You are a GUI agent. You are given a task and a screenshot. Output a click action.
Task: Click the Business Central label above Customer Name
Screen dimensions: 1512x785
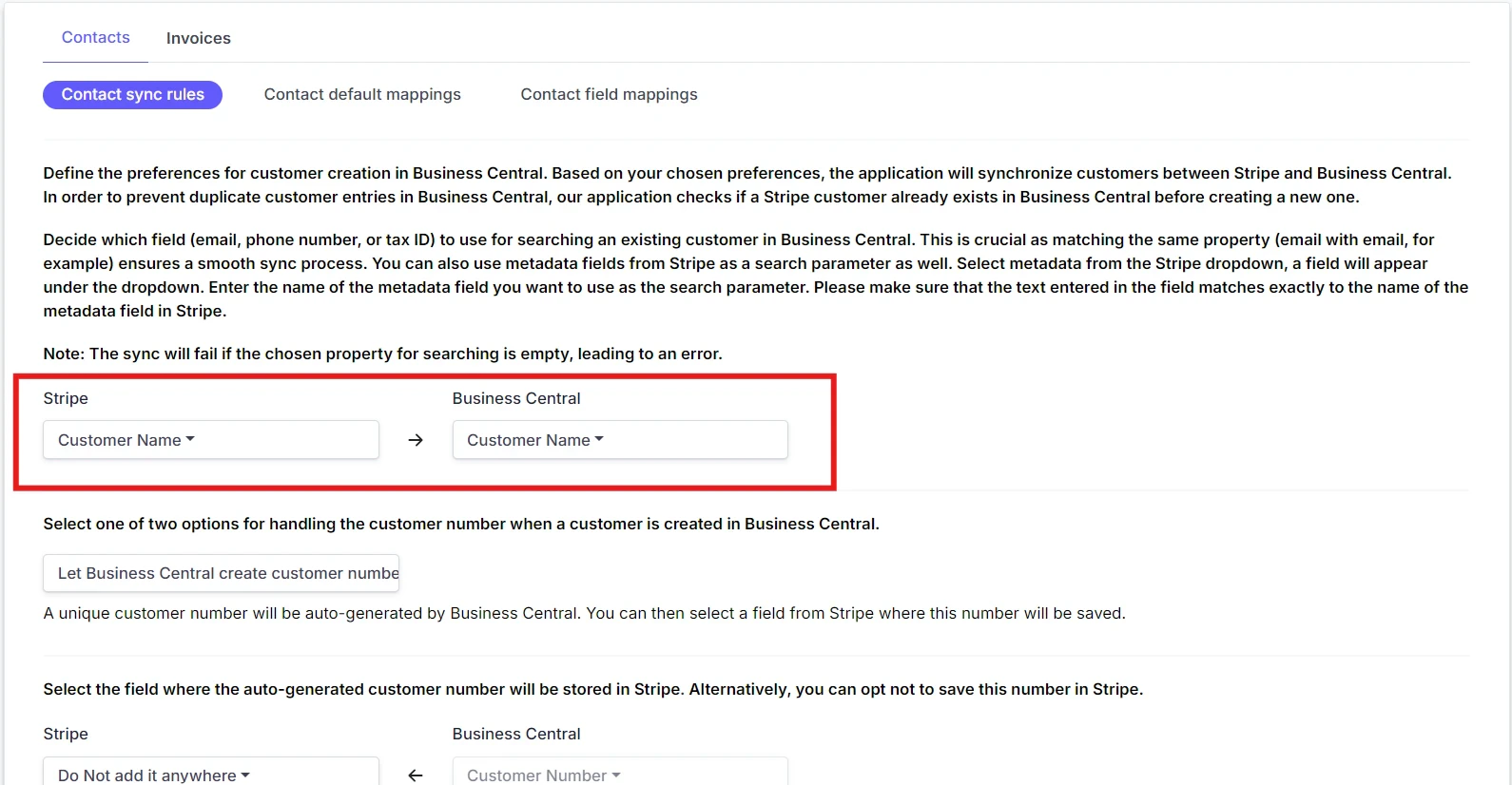(516, 398)
